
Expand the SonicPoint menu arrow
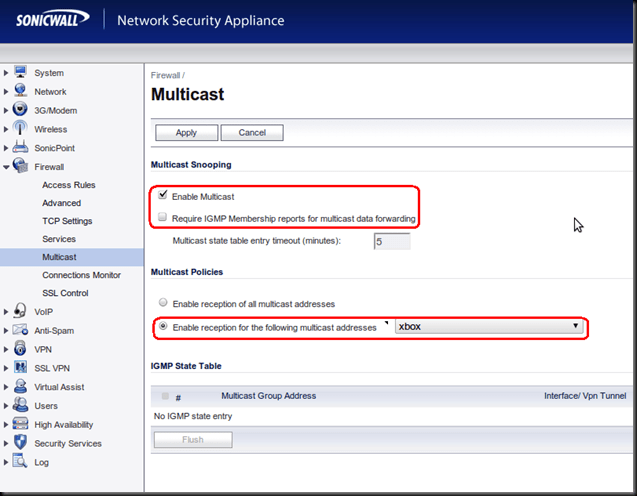(x=6, y=148)
